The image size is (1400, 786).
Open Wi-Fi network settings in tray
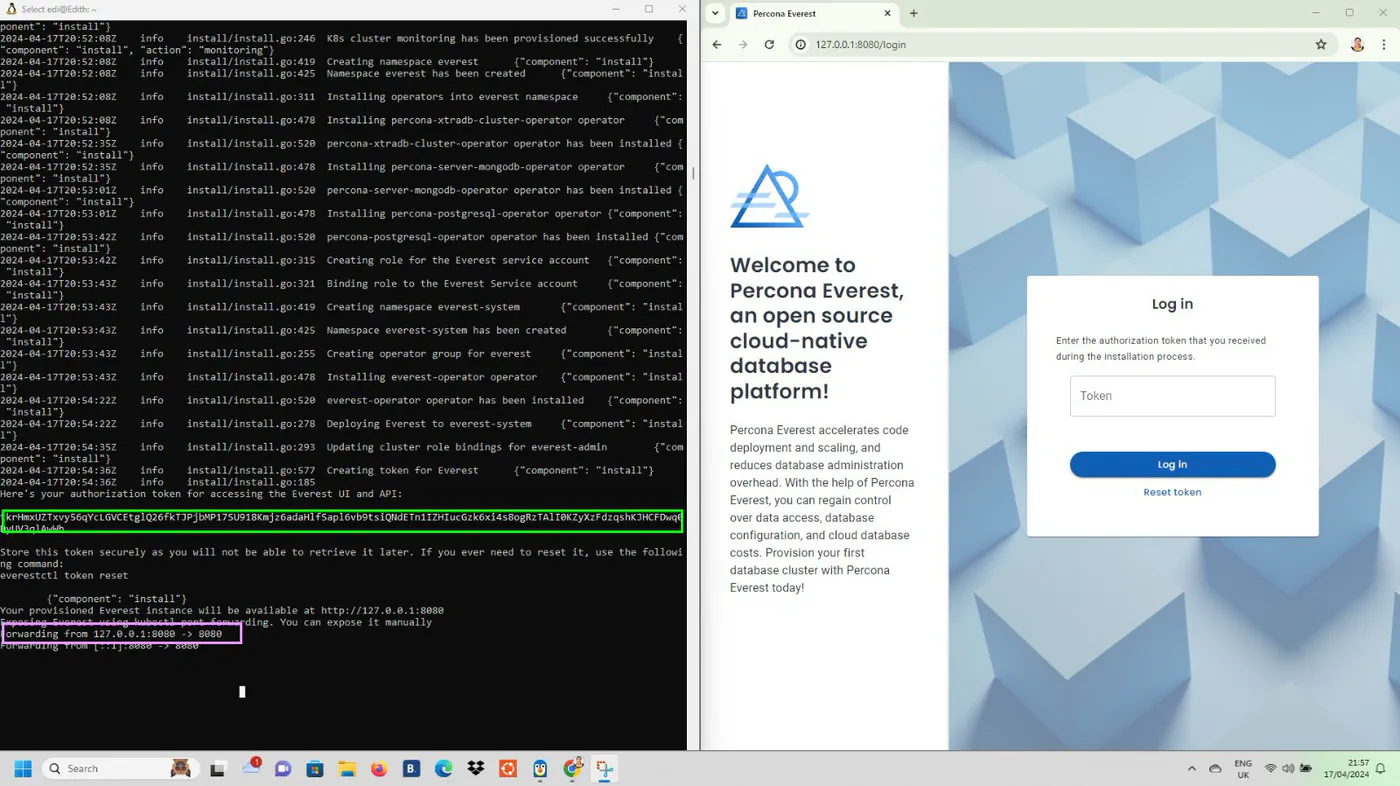(x=1271, y=768)
